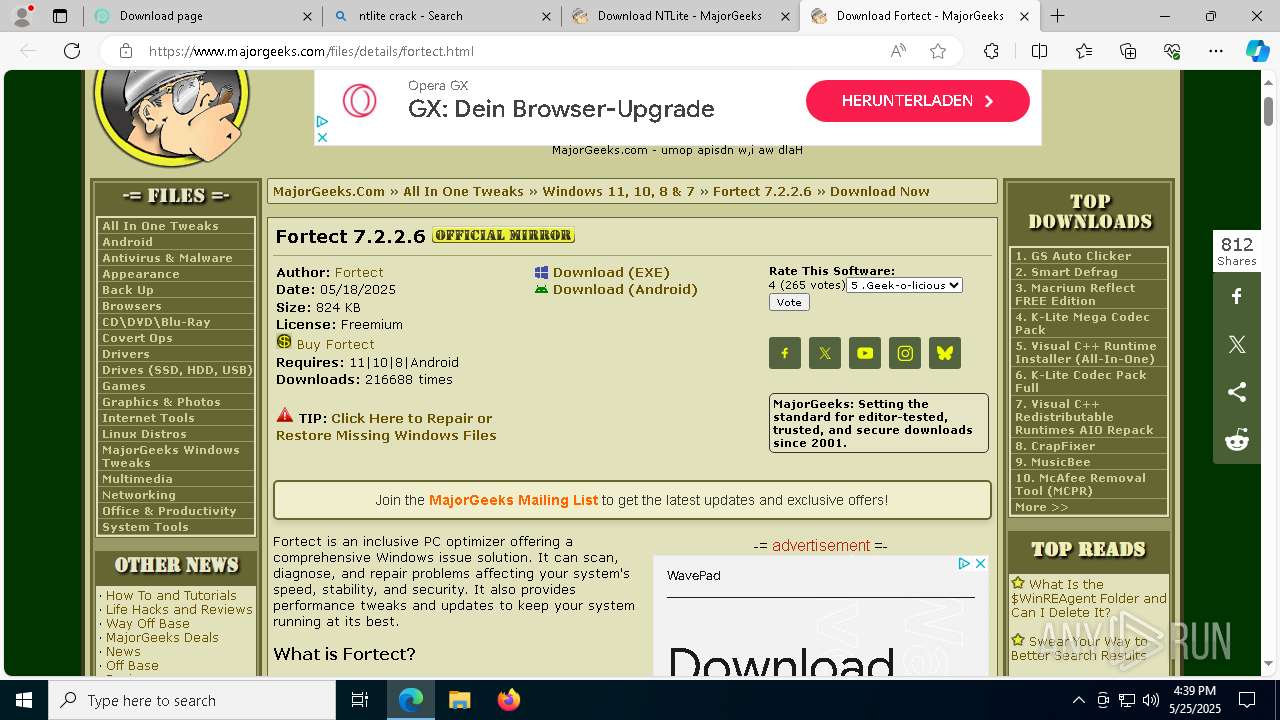The image size is (1280, 720).
Task: Open Browsers files category
Action: [131, 306]
